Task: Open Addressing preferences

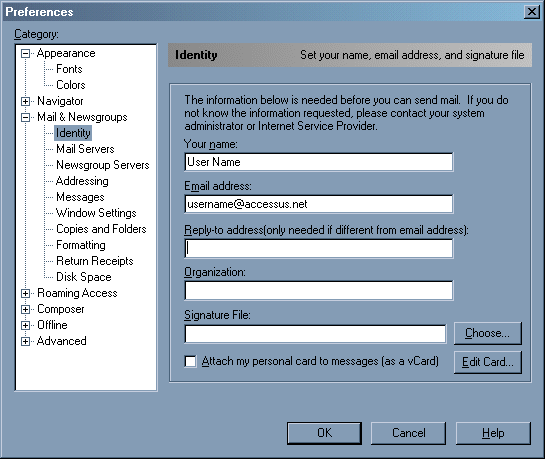Action: pos(82,181)
